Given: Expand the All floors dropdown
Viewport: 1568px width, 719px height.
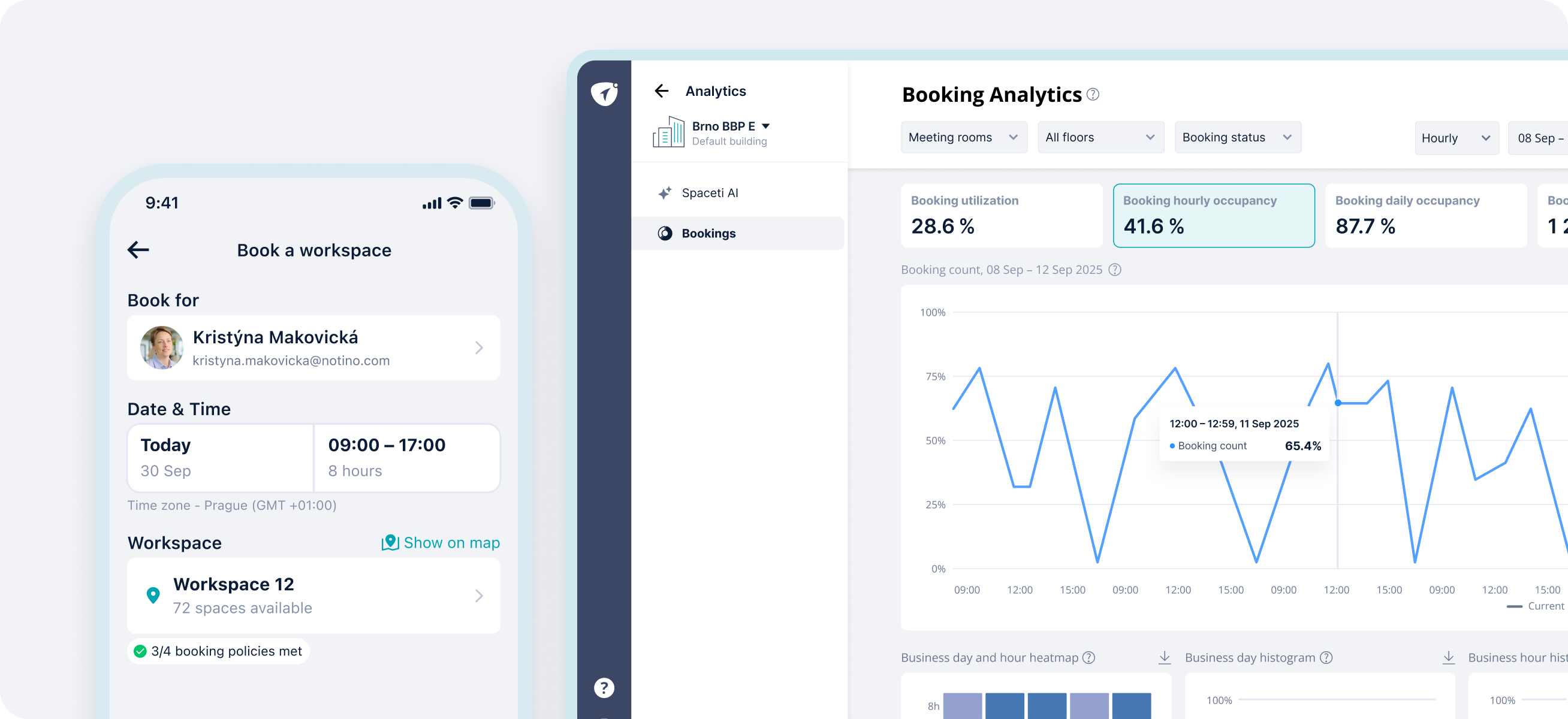Looking at the screenshot, I should point(1100,137).
